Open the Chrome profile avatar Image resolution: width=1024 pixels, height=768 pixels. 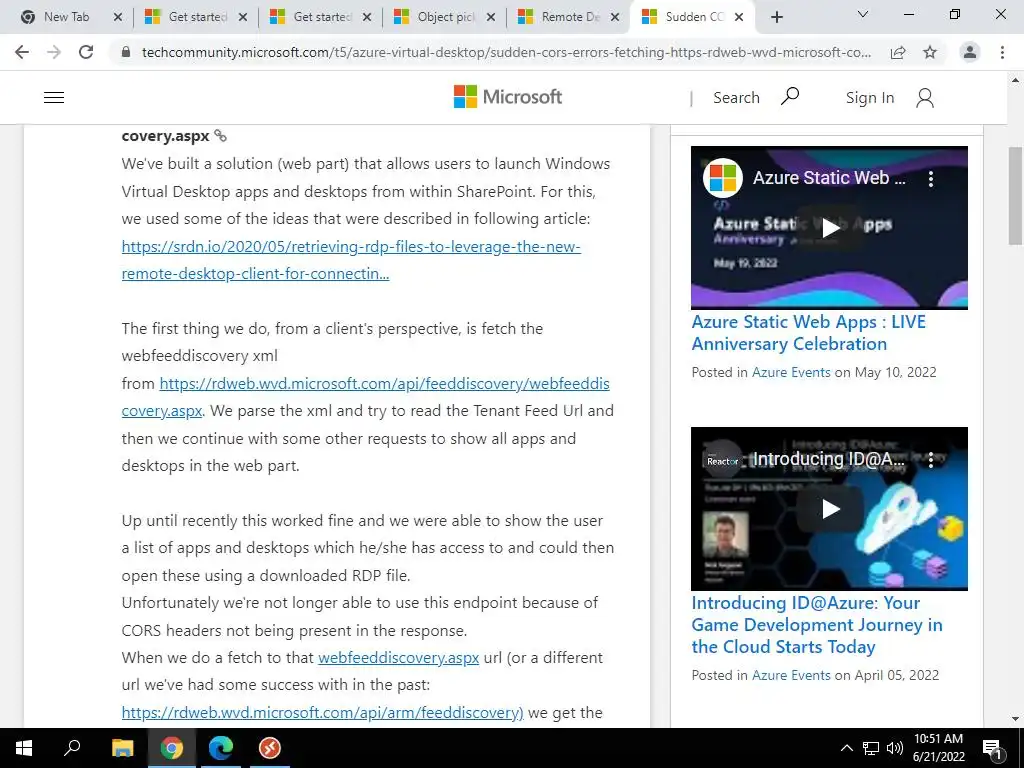click(x=970, y=52)
